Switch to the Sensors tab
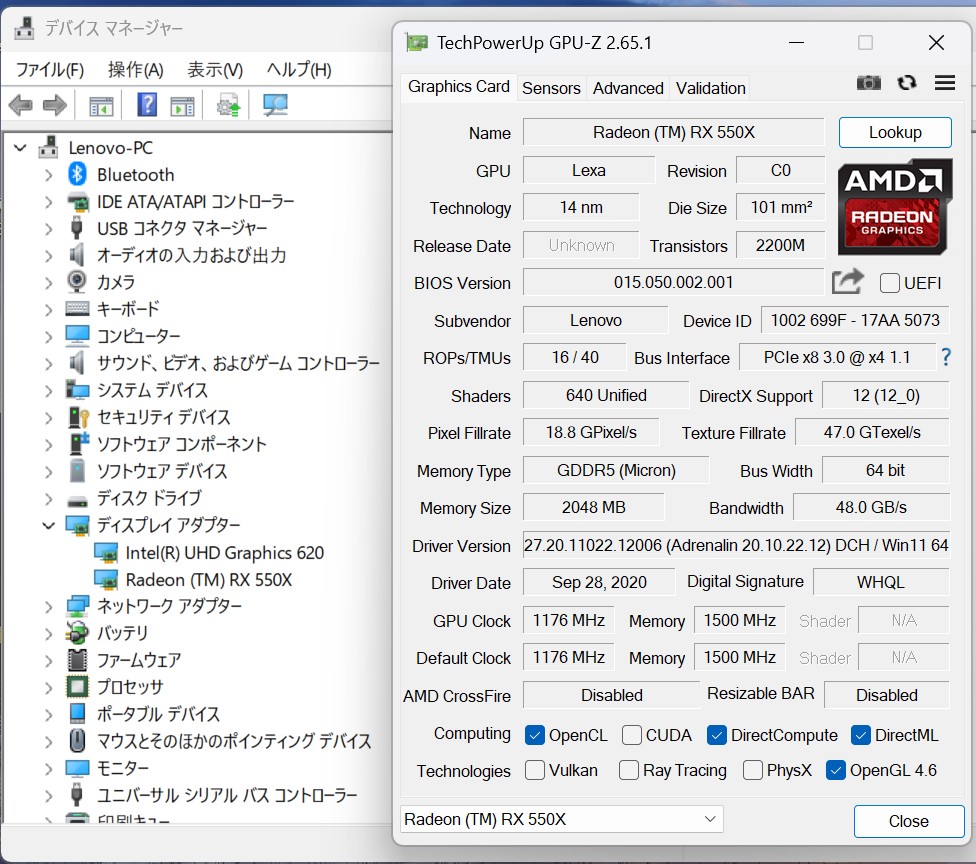 coord(551,88)
